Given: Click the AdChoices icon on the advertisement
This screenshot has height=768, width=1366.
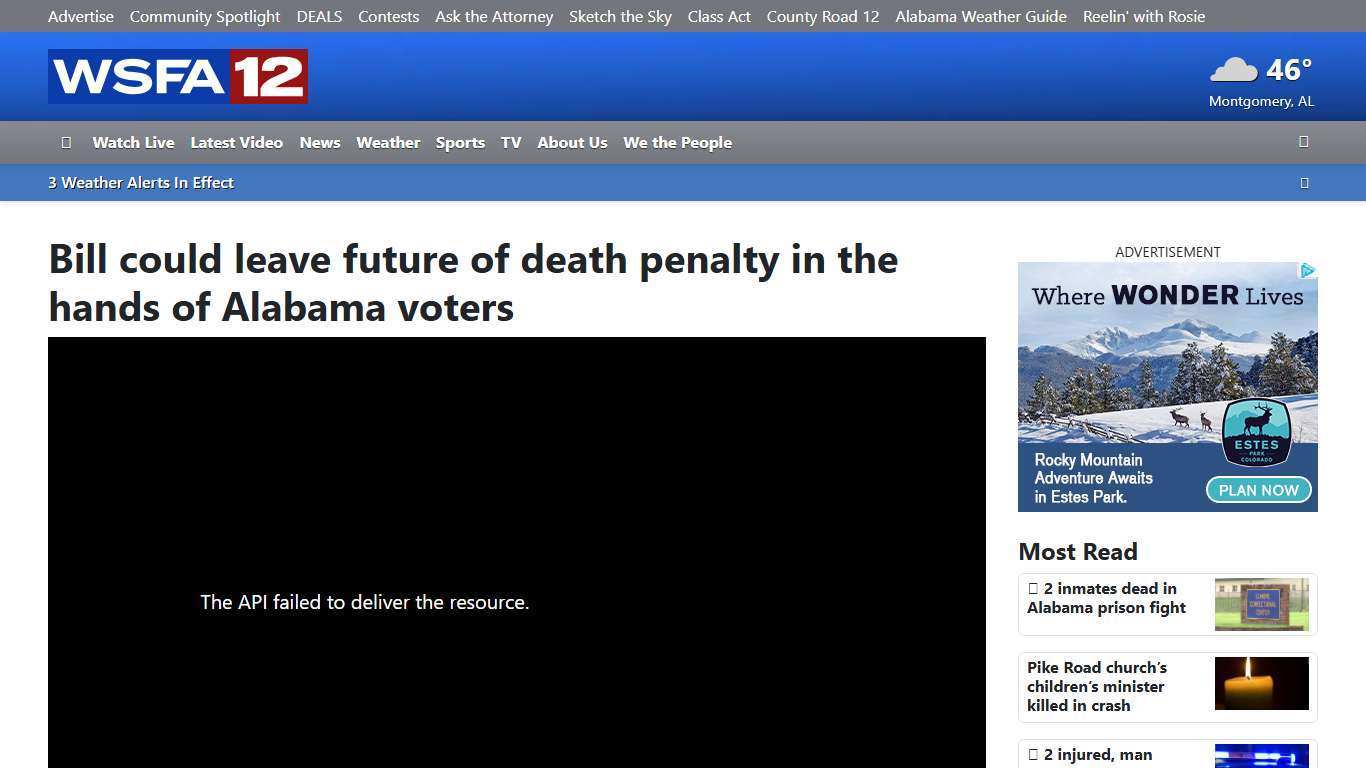Looking at the screenshot, I should (x=1308, y=270).
